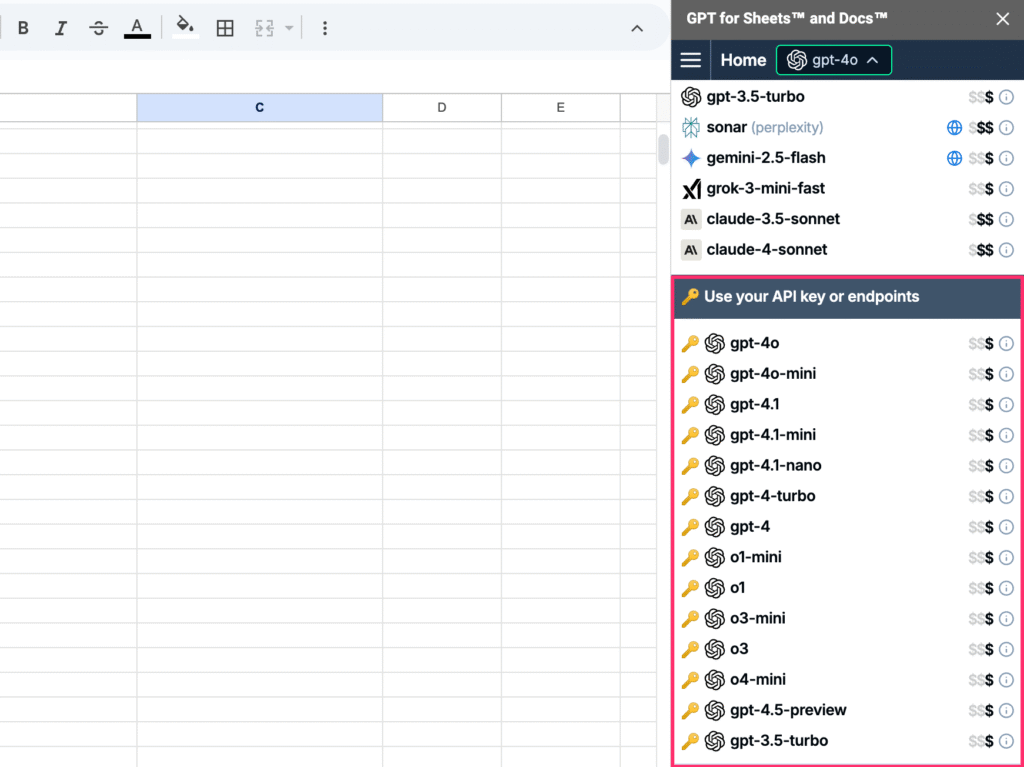Click the price indicator for o1

pos(981,588)
